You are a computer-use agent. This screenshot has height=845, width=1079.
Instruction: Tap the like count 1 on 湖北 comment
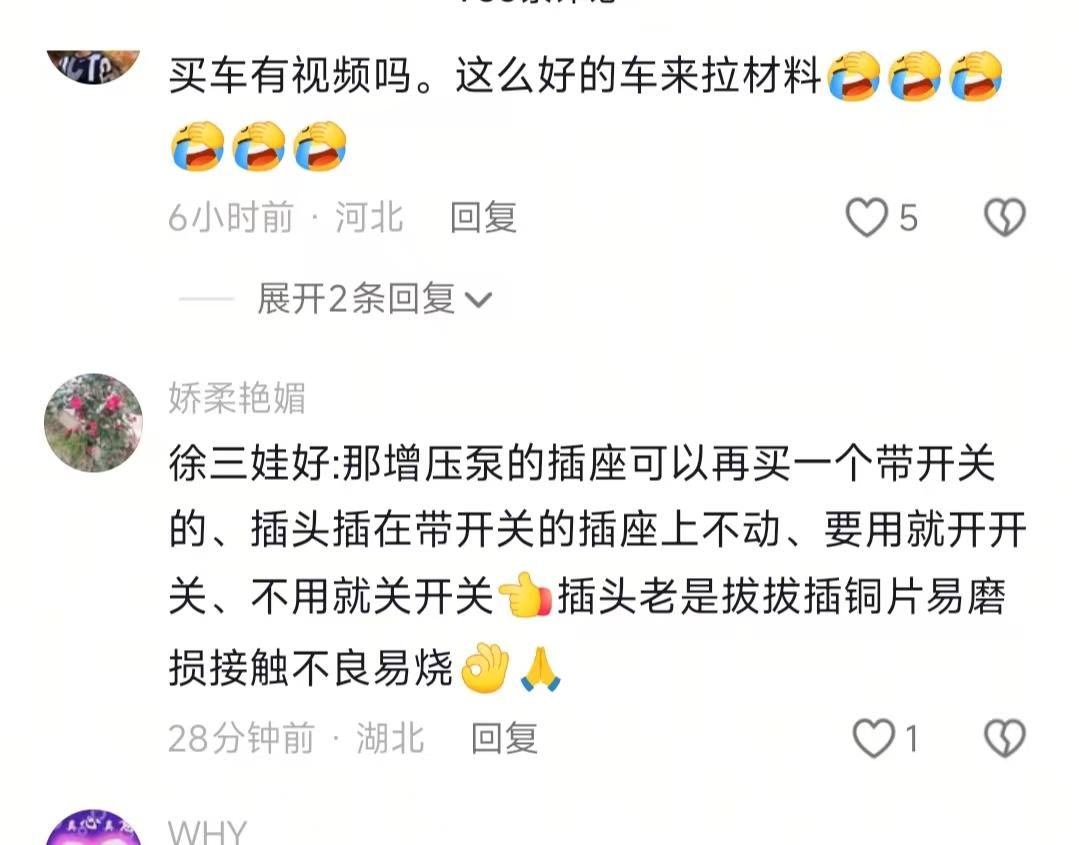click(x=912, y=739)
